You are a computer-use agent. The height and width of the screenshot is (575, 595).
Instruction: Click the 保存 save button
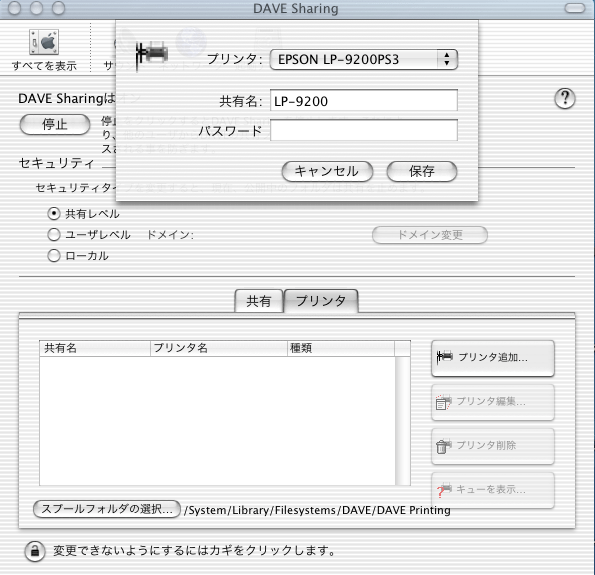click(422, 172)
